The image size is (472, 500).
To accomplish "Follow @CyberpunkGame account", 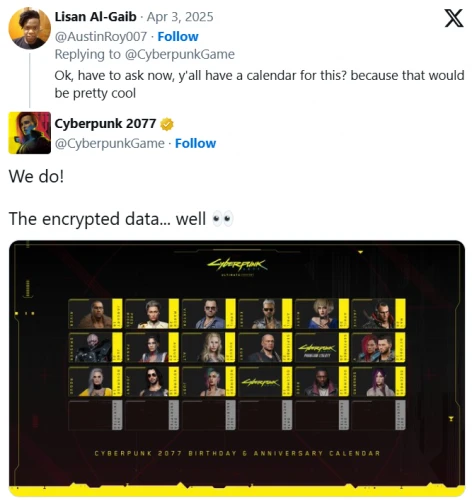I will point(195,143).
